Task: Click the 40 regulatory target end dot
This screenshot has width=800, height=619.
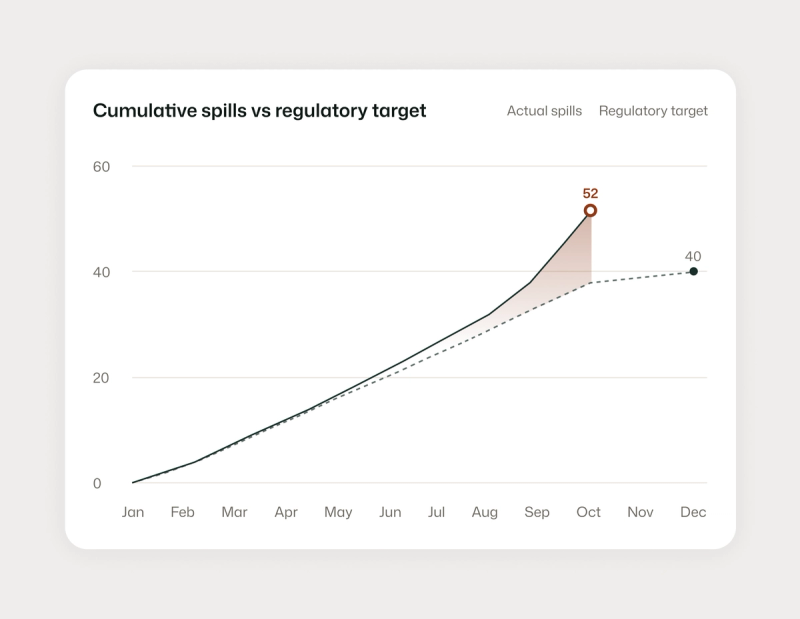Action: [693, 271]
